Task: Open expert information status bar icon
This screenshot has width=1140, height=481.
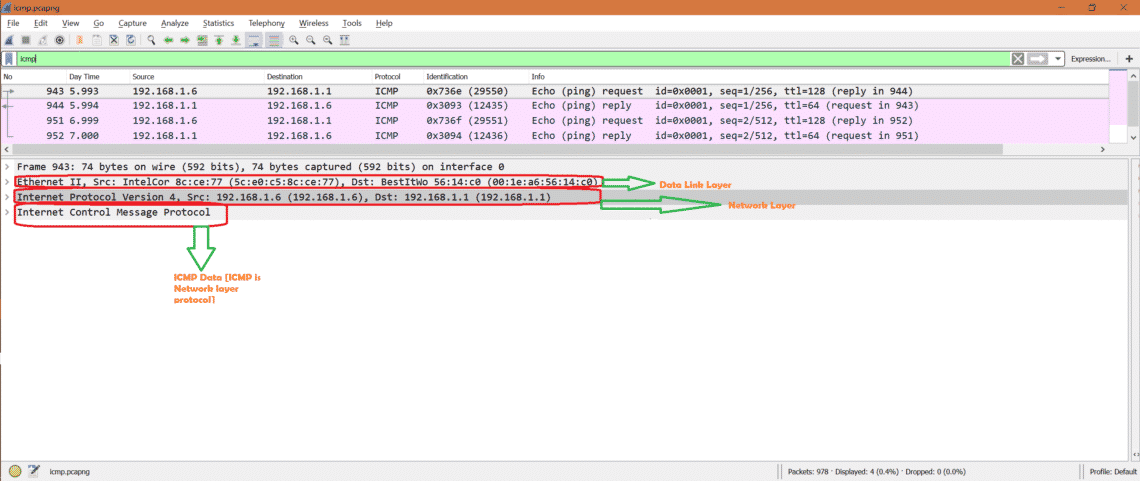Action: click(x=15, y=471)
